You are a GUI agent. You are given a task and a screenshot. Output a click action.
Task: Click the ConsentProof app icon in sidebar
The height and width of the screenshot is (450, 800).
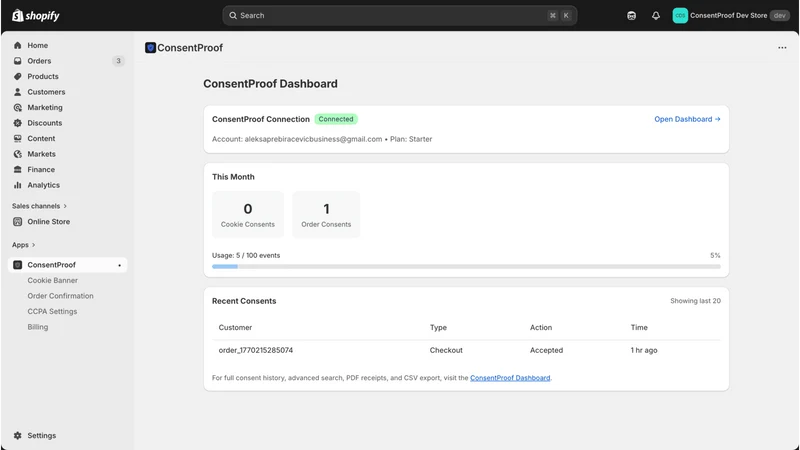click(17, 265)
